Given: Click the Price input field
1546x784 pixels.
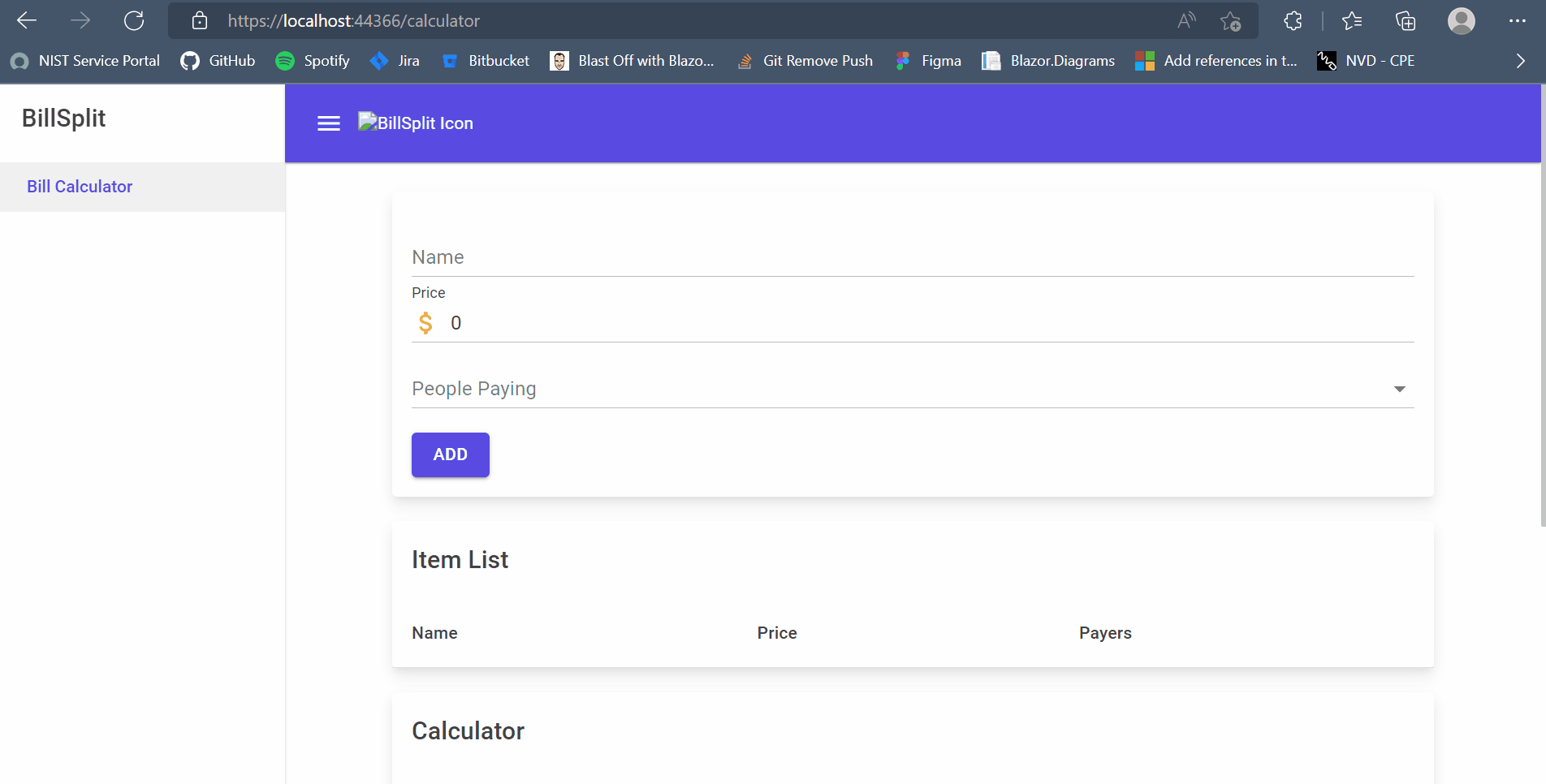Looking at the screenshot, I should pyautogui.click(x=926, y=323).
